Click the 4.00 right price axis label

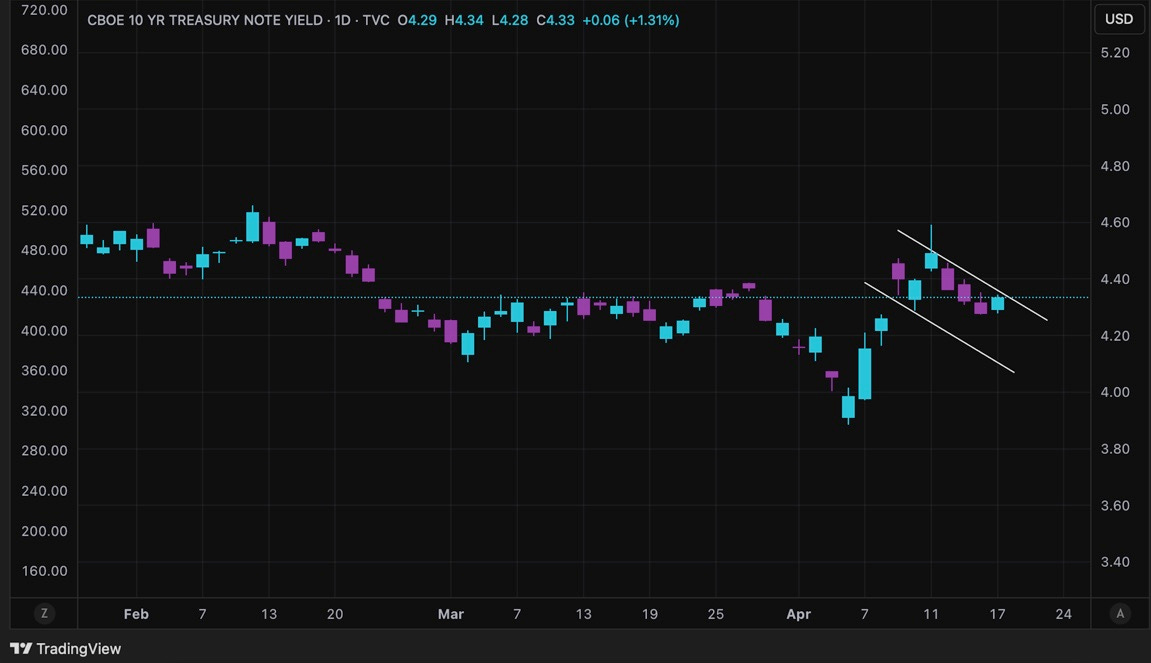1115,392
